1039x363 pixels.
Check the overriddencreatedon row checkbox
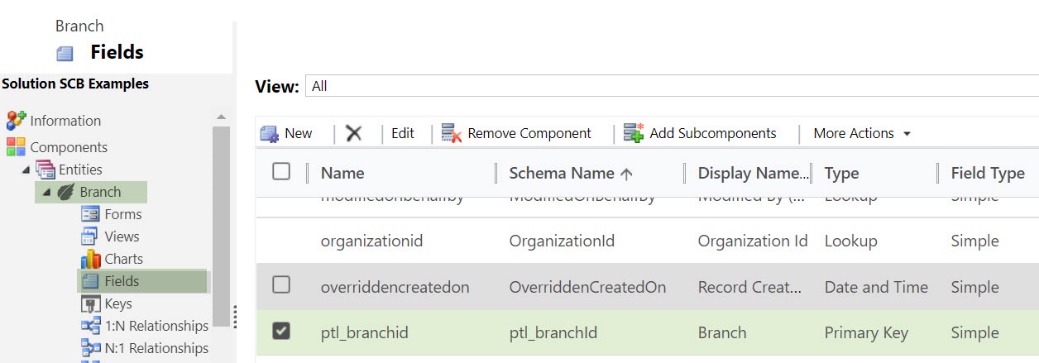pyautogui.click(x=281, y=285)
